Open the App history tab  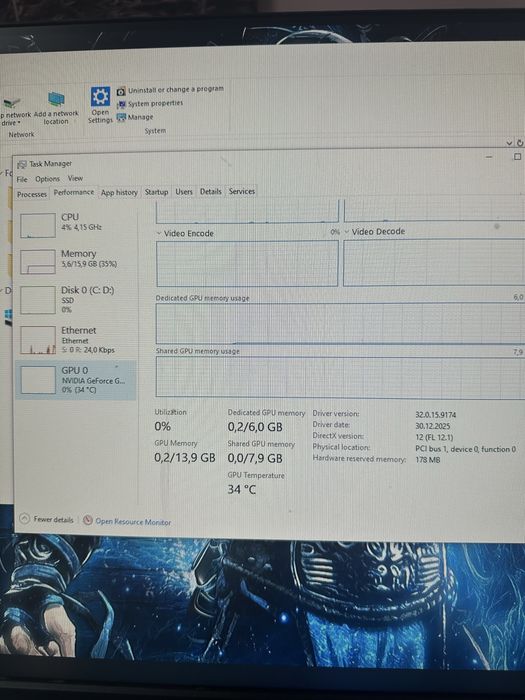coord(119,192)
